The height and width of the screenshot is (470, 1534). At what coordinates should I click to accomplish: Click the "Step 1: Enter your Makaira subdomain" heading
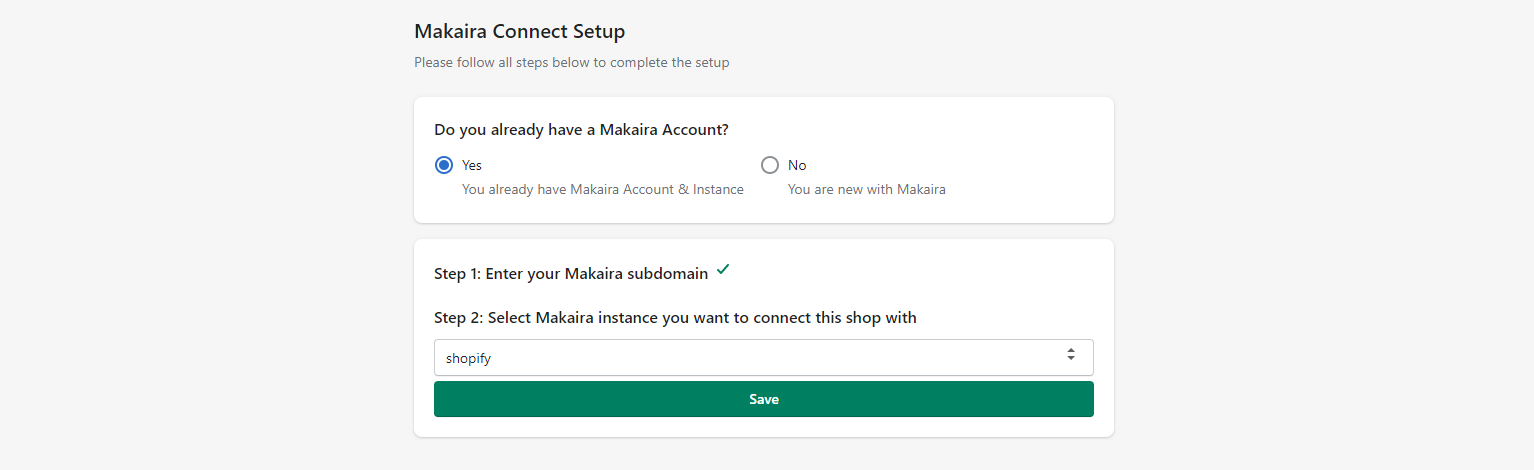pos(571,273)
